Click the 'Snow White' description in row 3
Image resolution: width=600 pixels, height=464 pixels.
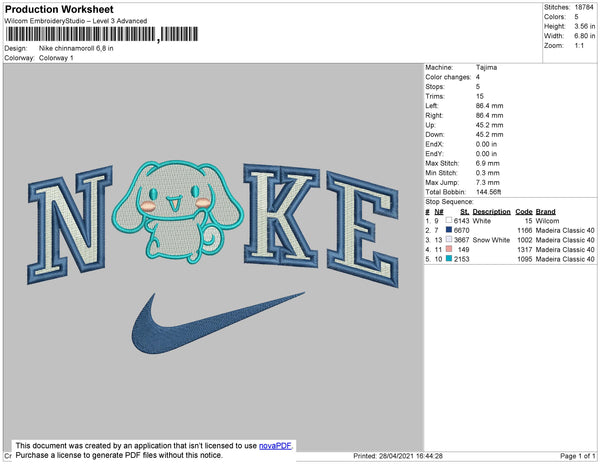(x=491, y=240)
